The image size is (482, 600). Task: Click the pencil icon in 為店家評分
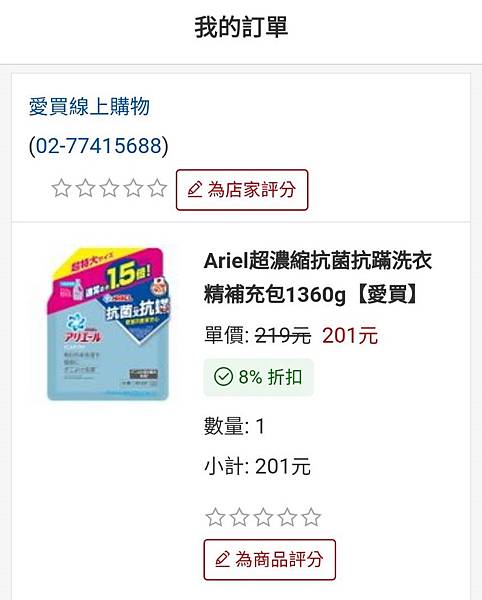click(x=195, y=190)
